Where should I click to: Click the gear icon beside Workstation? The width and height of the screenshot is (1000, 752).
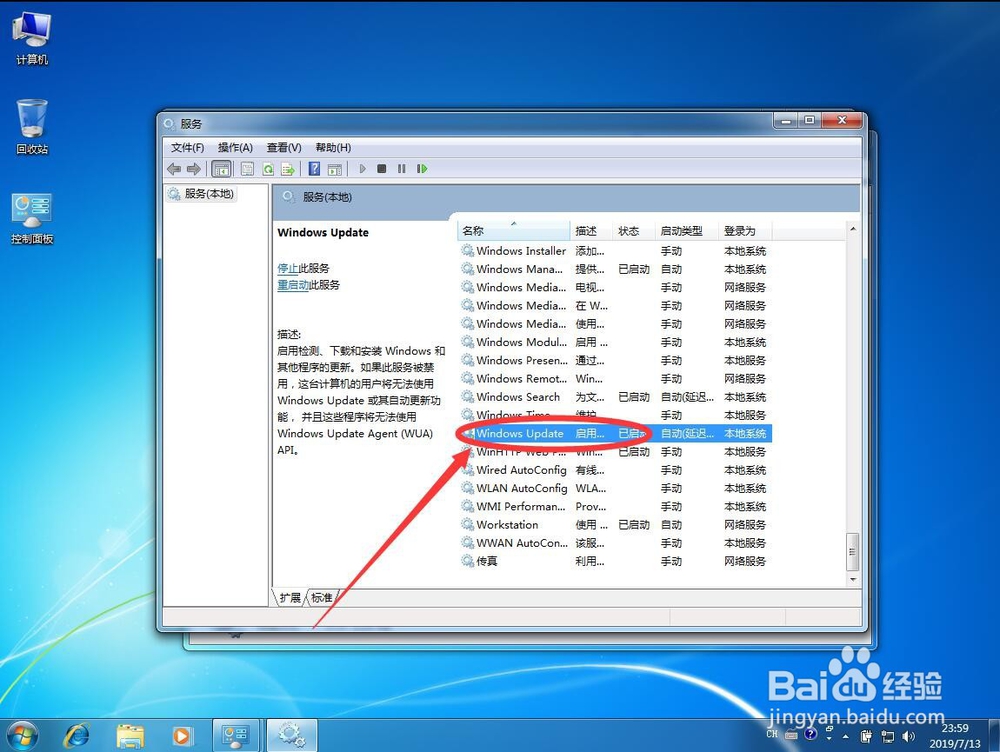point(467,525)
